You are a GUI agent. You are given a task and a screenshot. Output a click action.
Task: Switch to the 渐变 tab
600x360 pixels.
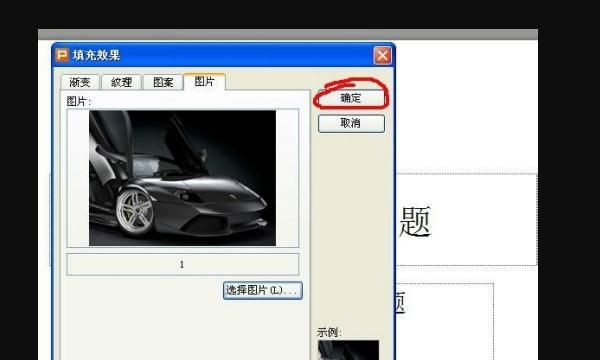[80, 82]
